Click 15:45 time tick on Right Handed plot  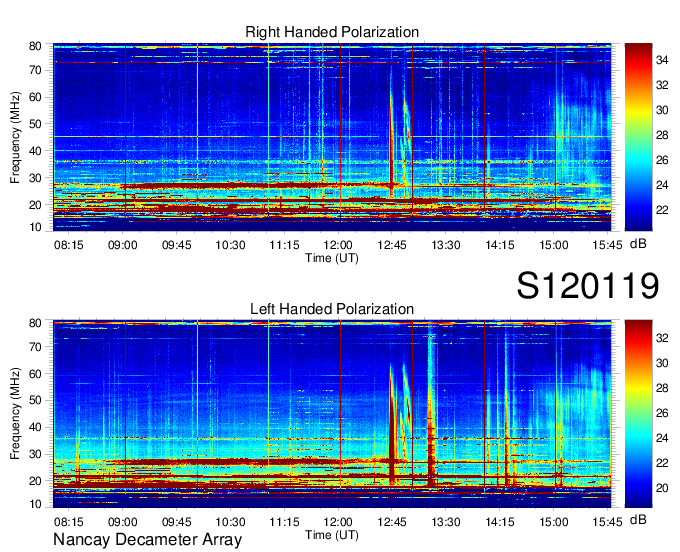point(608,245)
